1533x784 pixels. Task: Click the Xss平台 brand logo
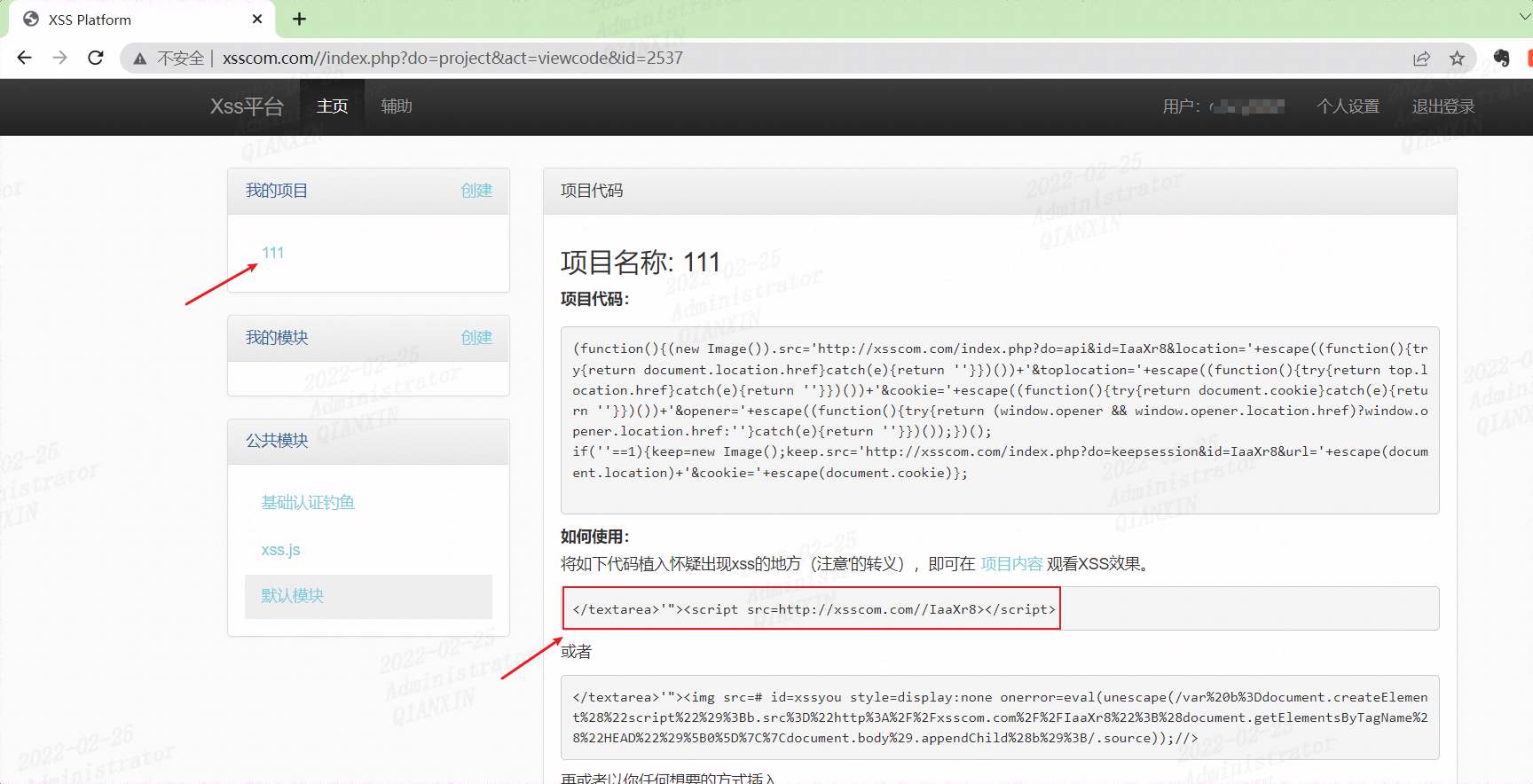tap(247, 106)
